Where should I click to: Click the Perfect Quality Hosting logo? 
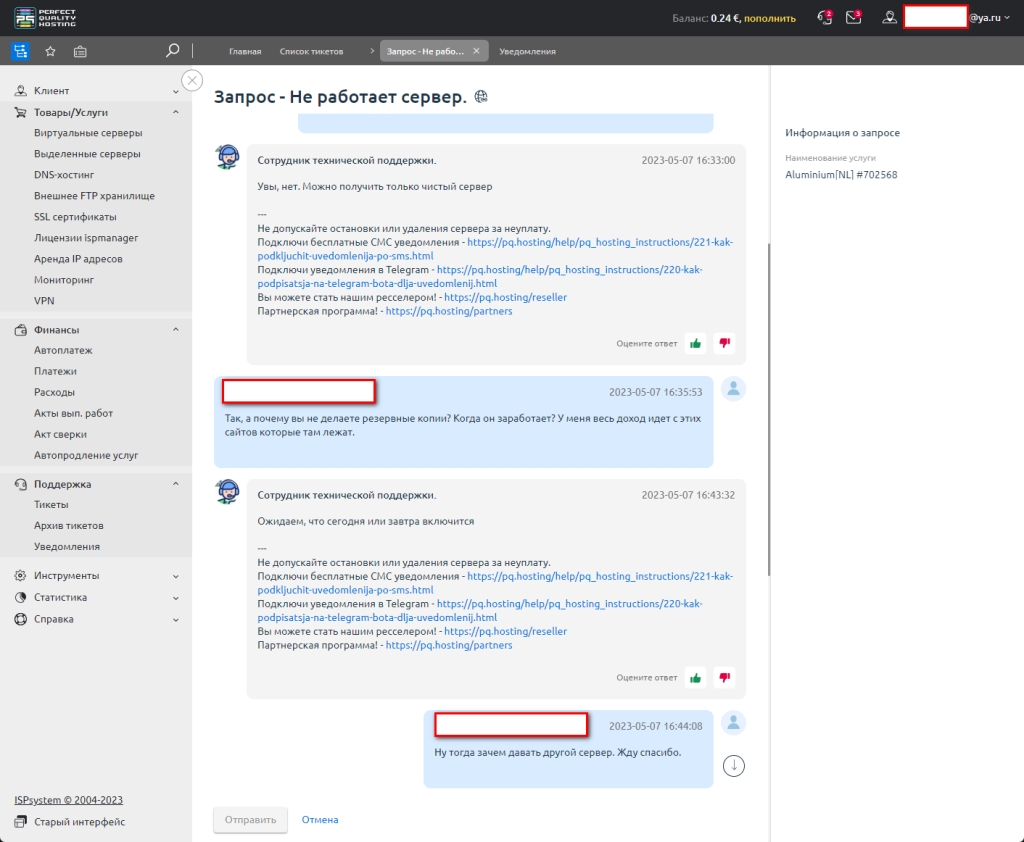click(44, 18)
